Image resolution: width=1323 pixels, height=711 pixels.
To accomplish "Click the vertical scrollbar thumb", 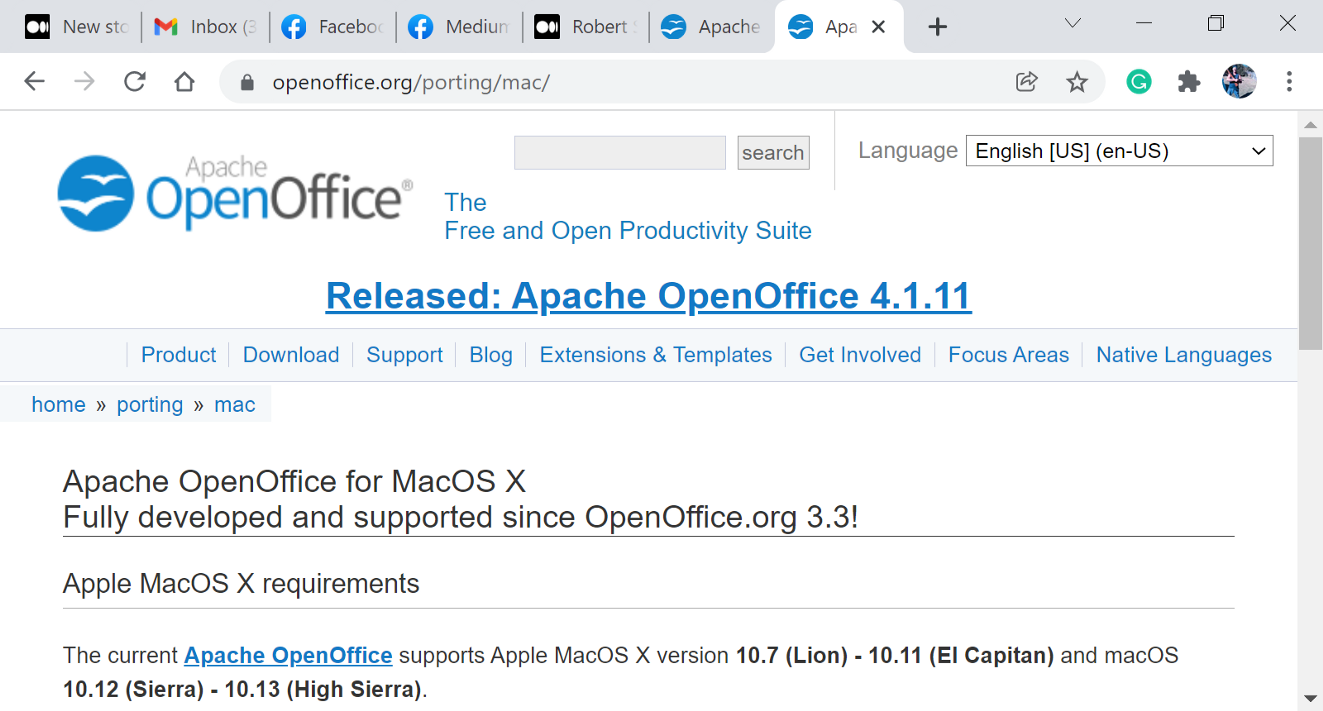I will pos(1310,243).
